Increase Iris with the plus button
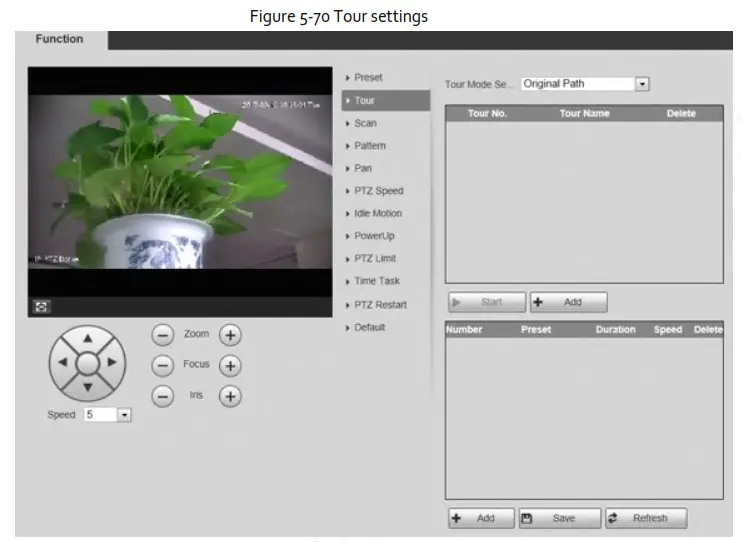 230,396
